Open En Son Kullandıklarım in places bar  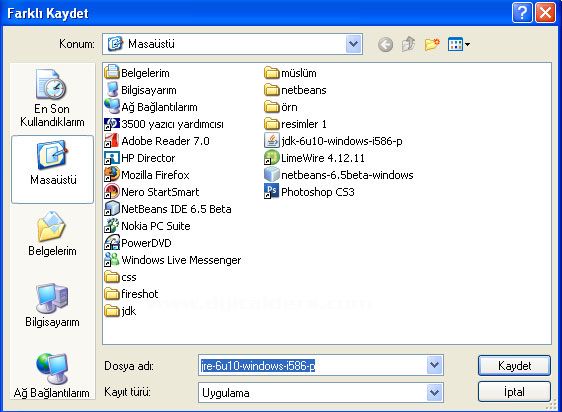[52, 98]
